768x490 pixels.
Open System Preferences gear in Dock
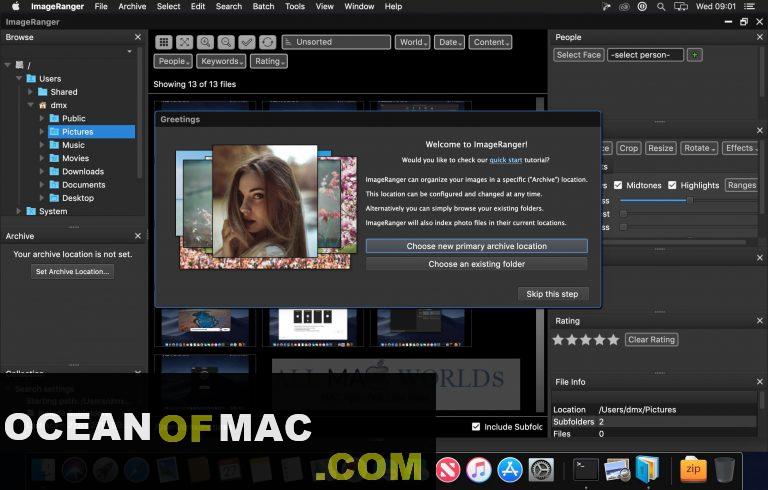(x=541, y=469)
